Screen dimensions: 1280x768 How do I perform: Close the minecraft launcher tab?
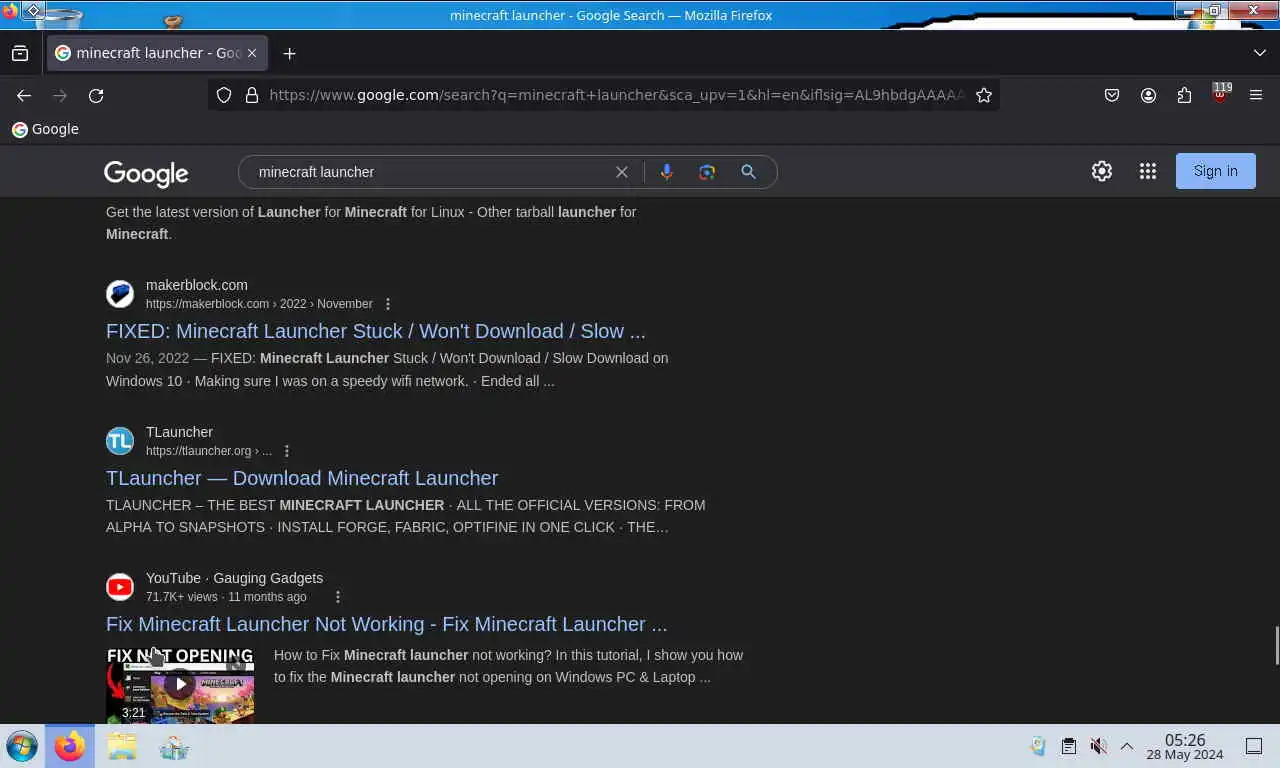[x=252, y=53]
